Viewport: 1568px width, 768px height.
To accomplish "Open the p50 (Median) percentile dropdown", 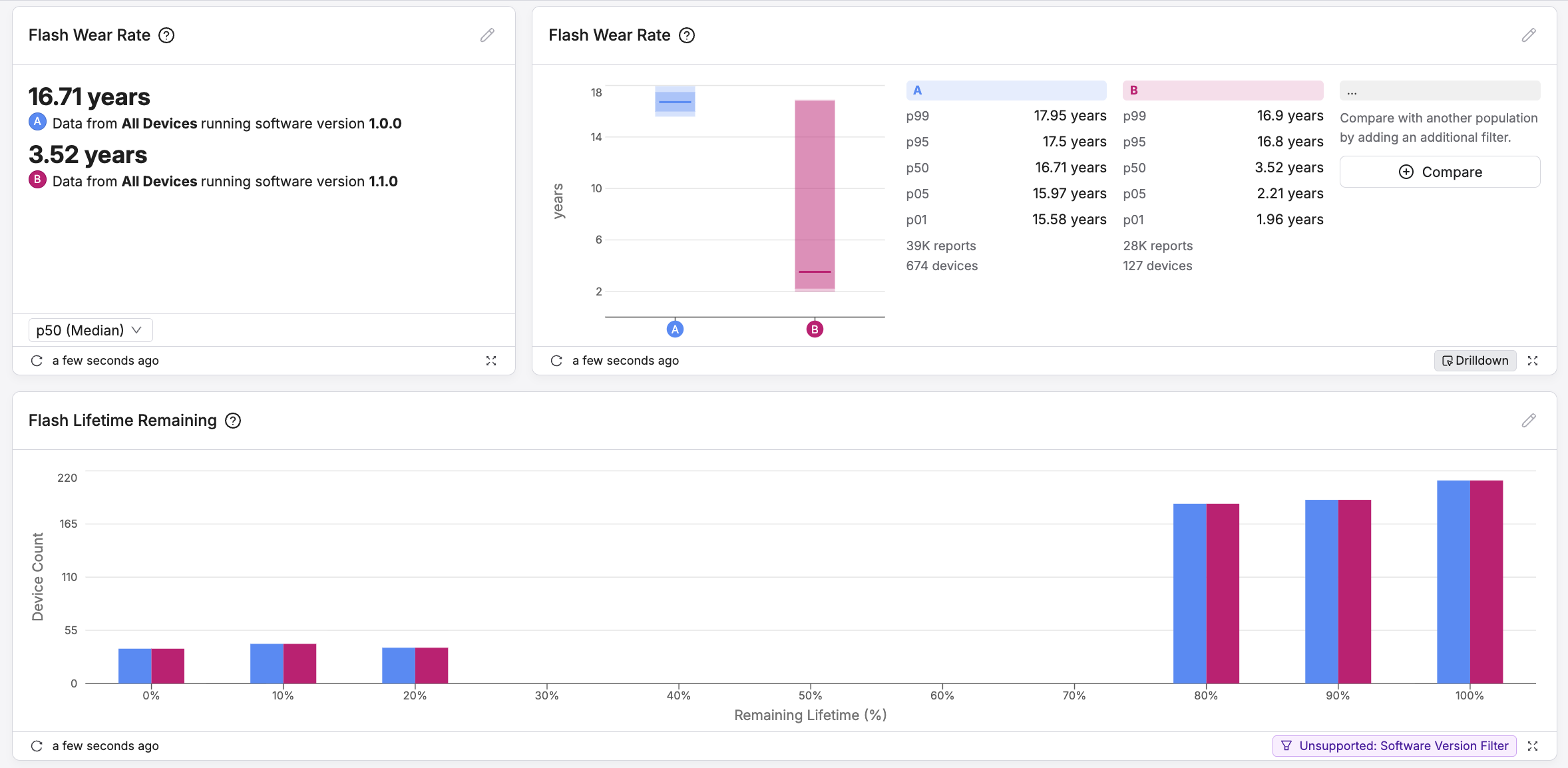I will pyautogui.click(x=90, y=329).
